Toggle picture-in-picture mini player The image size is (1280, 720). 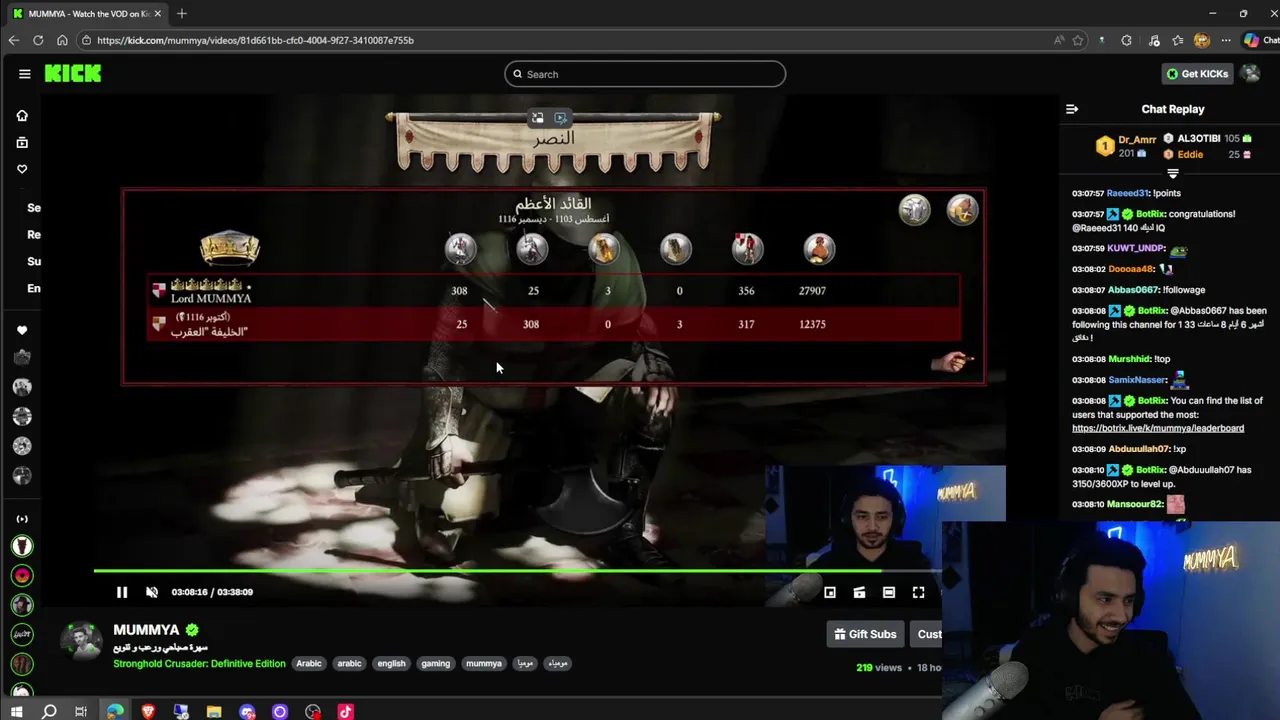(x=830, y=592)
